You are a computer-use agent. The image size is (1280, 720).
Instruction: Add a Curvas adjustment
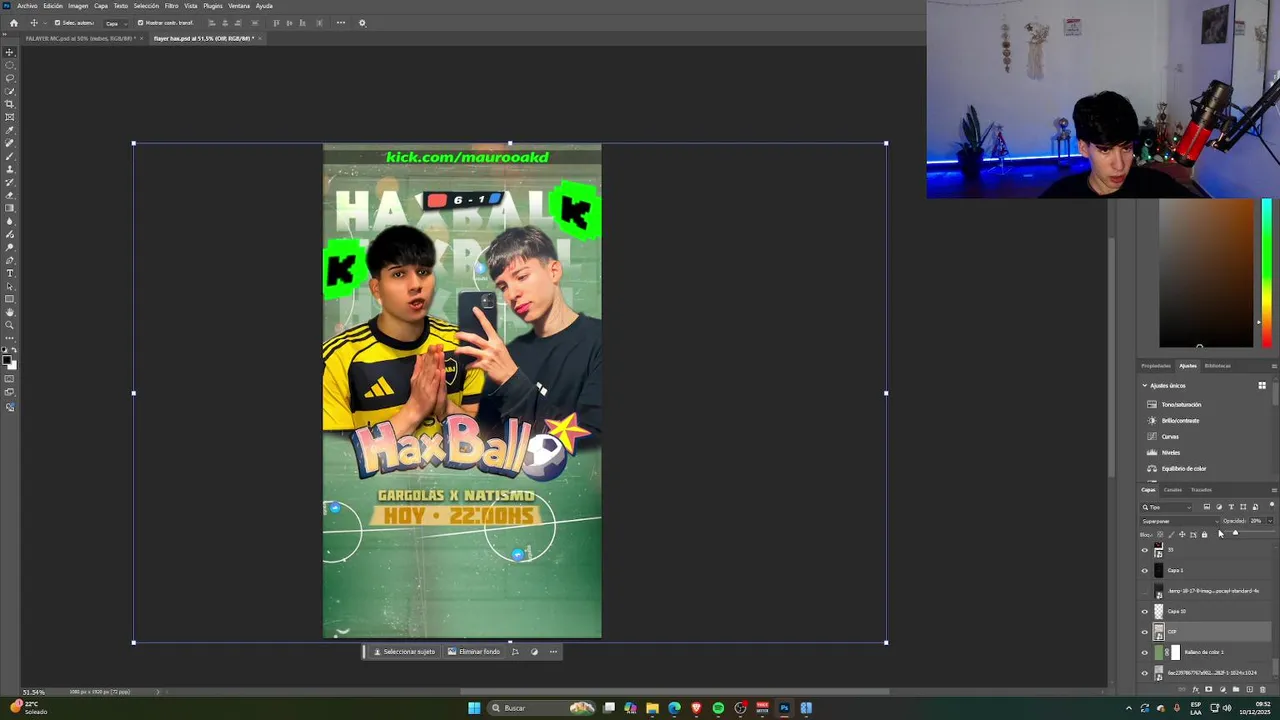tap(1170, 437)
